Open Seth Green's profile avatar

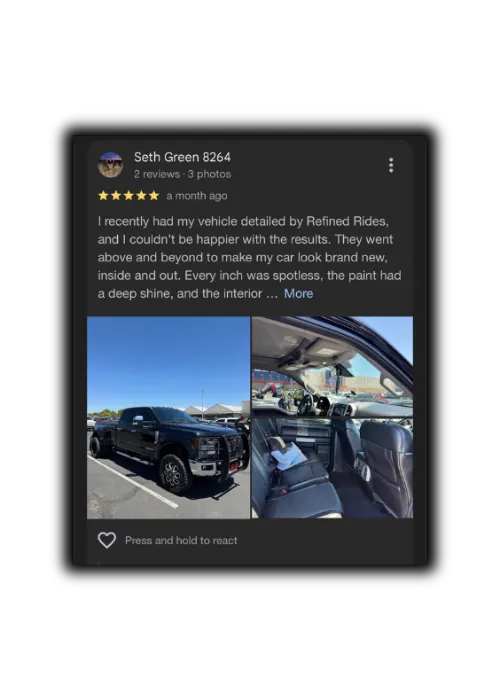(x=110, y=165)
